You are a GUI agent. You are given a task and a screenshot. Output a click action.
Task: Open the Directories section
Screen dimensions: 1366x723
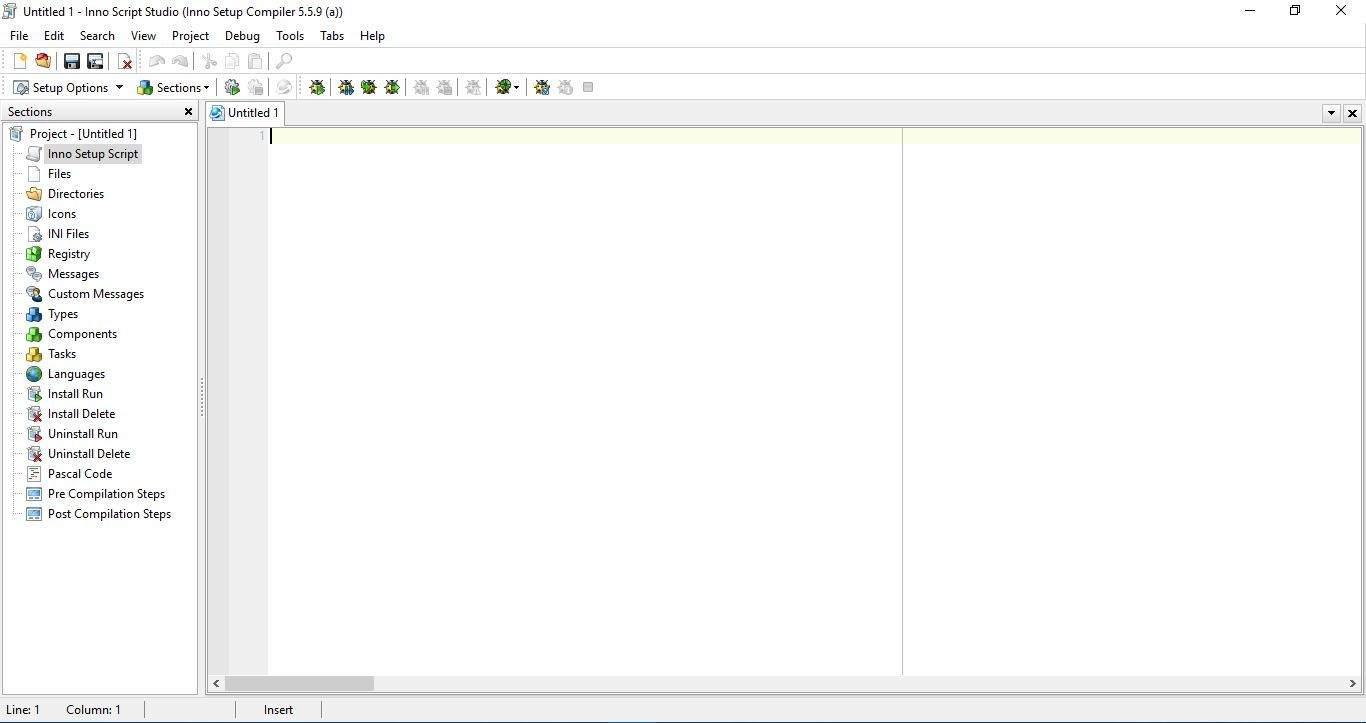pyautogui.click(x=76, y=193)
